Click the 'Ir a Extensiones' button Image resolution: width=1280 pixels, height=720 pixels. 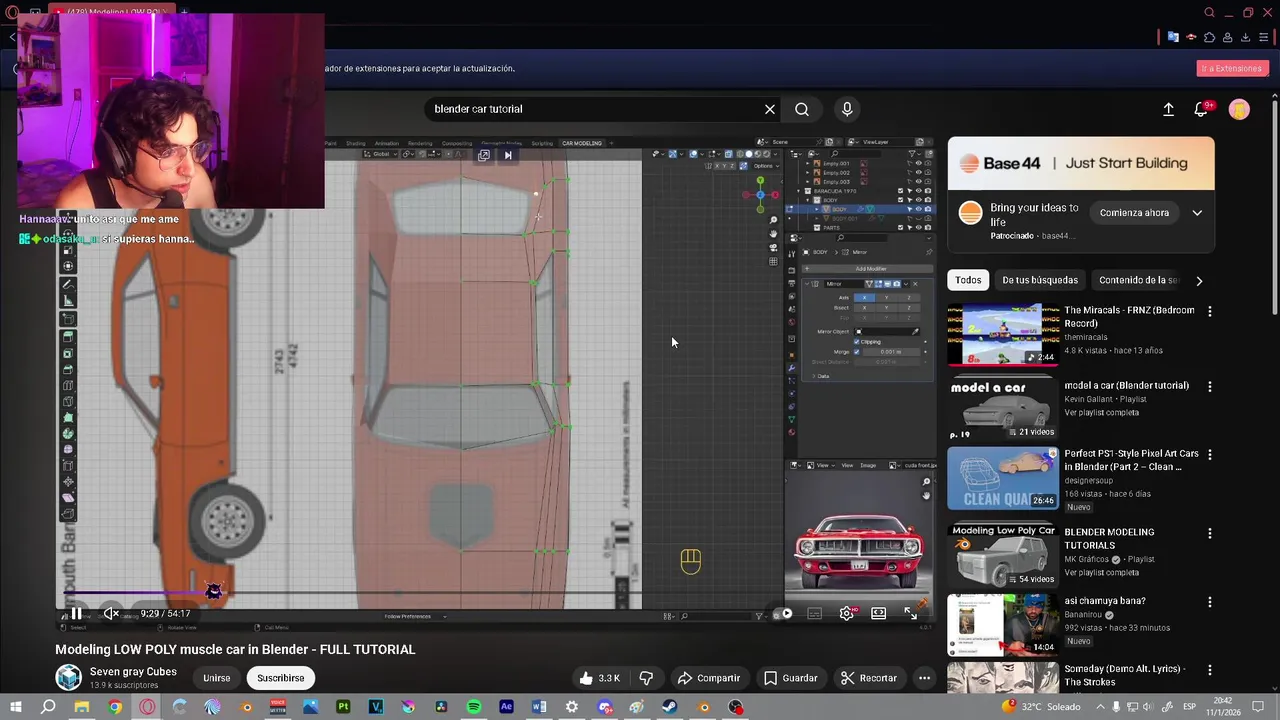[1232, 68]
